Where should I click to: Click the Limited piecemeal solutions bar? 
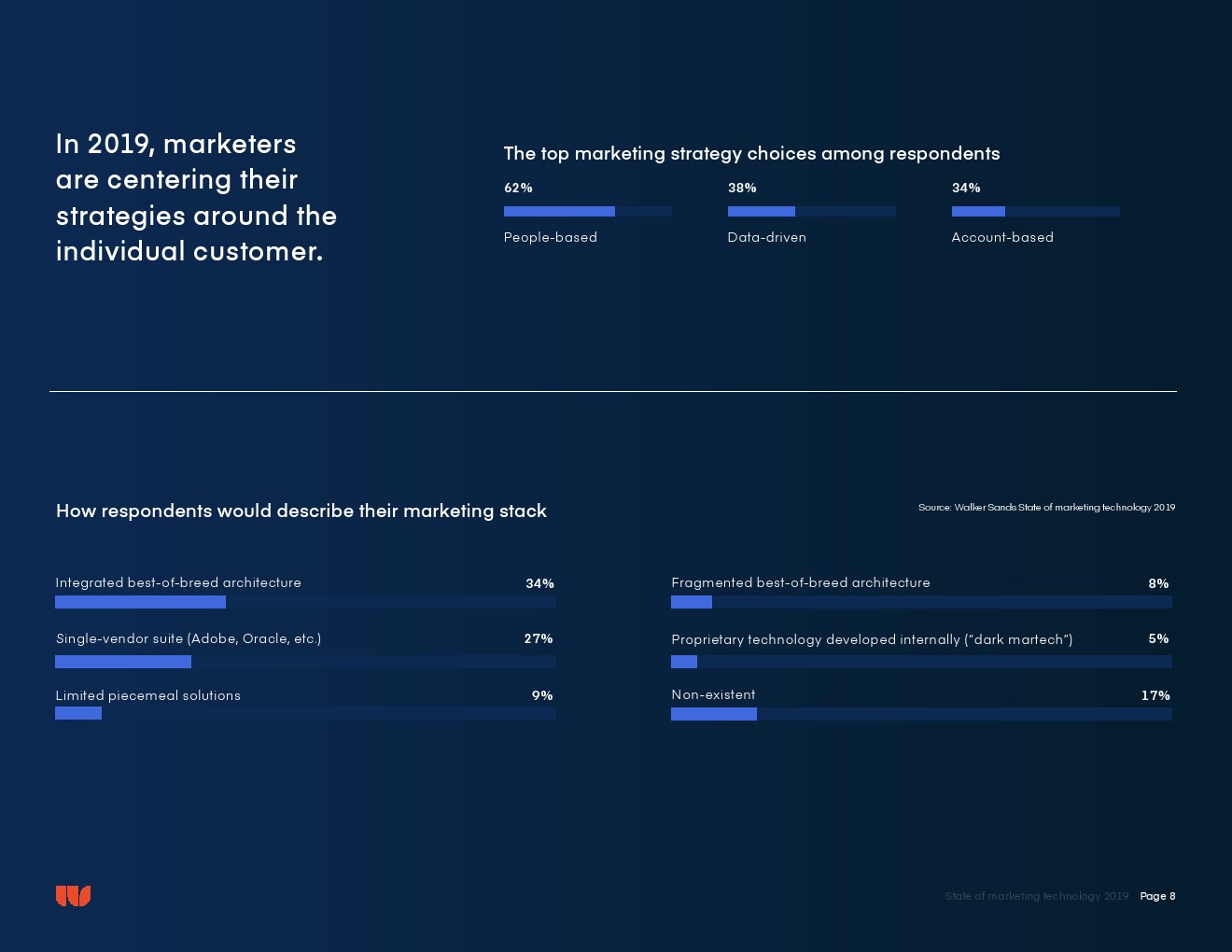click(x=305, y=713)
